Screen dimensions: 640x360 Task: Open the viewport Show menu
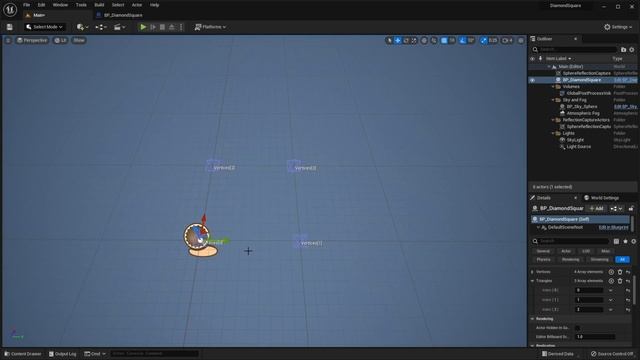click(79, 40)
